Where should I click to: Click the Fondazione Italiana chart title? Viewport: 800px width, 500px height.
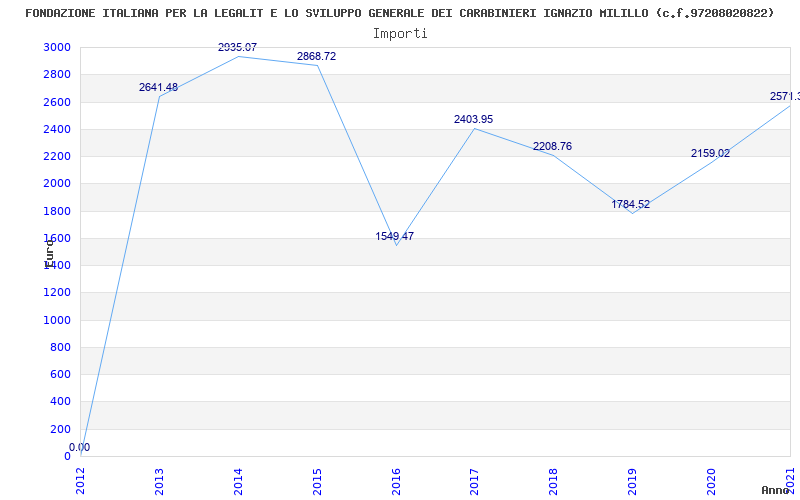pyautogui.click(x=400, y=13)
